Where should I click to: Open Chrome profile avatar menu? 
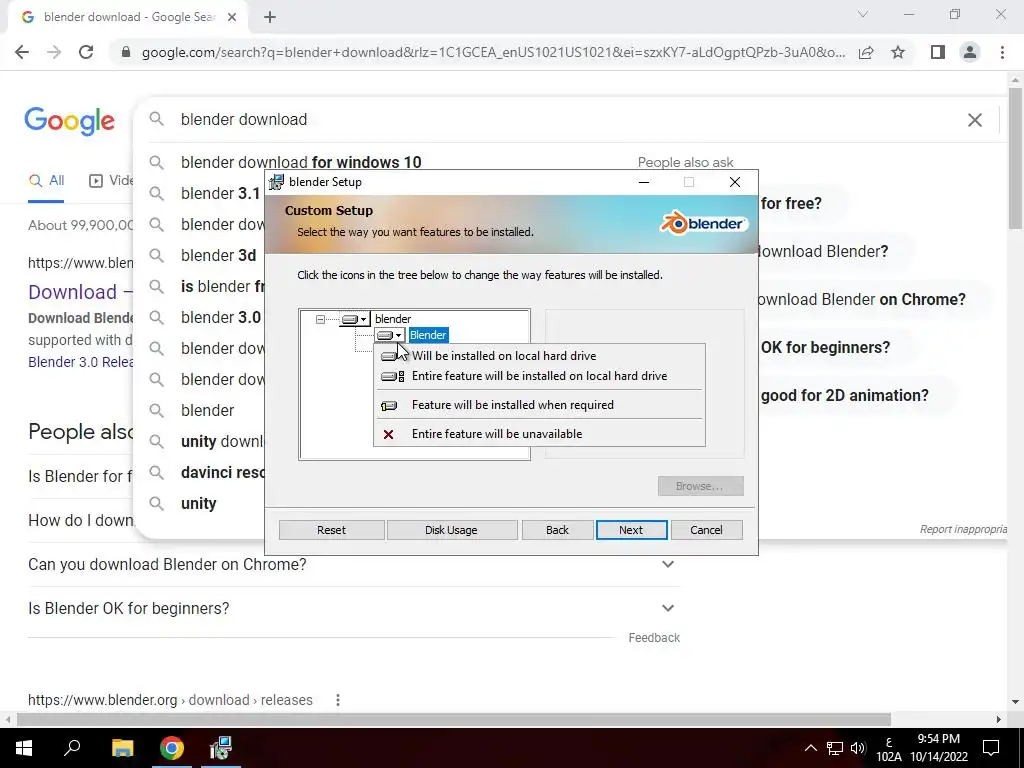coord(970,52)
